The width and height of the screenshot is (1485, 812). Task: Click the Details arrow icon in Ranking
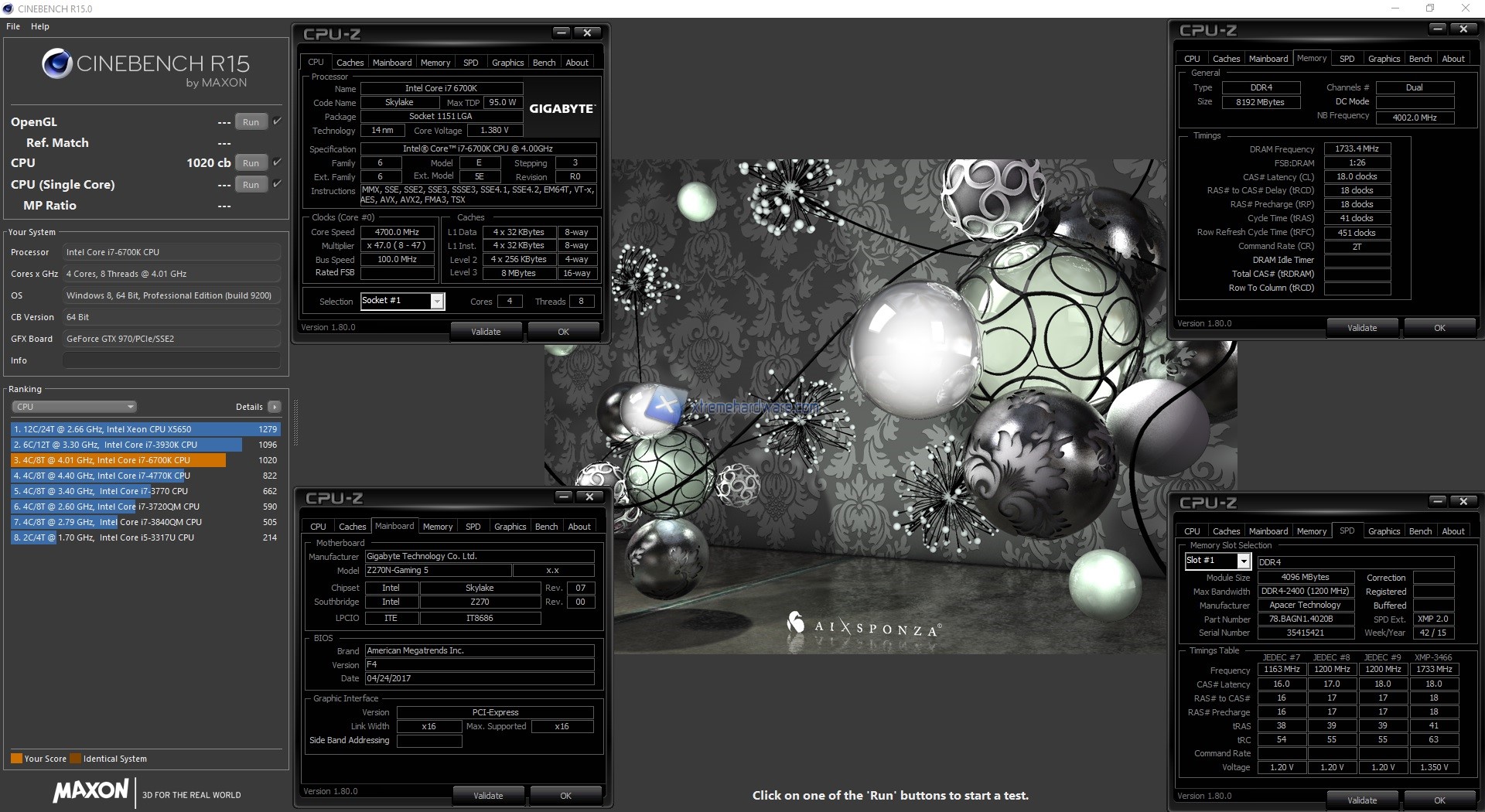coord(275,407)
